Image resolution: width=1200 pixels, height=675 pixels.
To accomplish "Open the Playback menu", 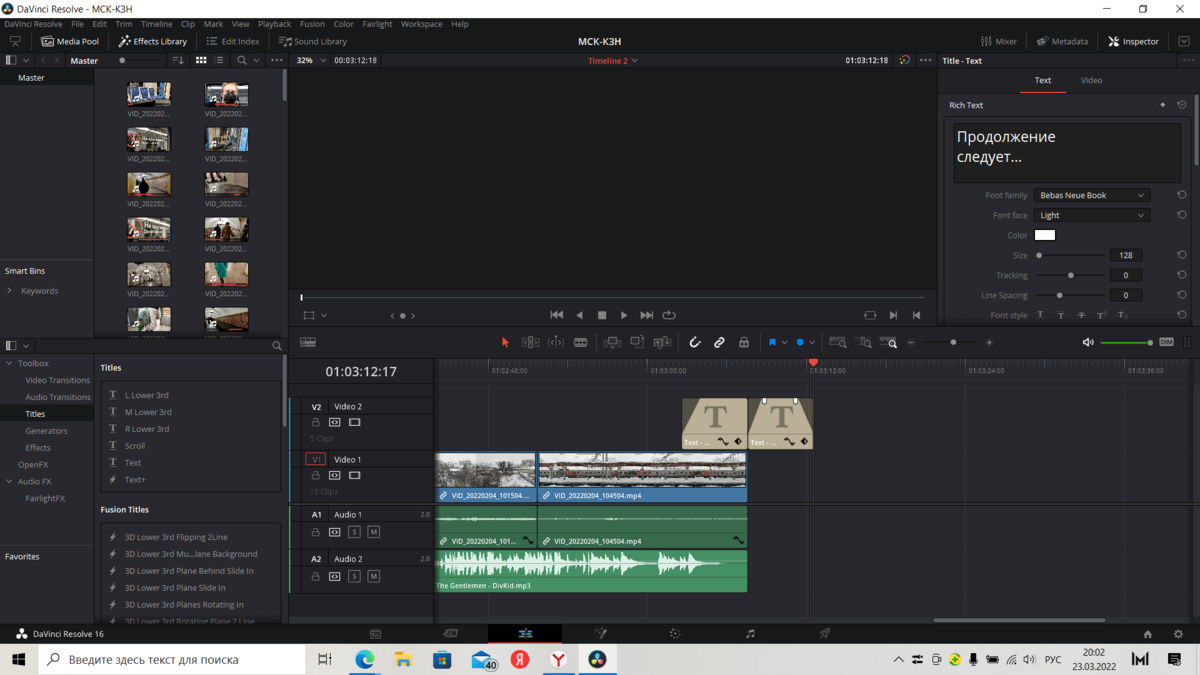I will (274, 23).
